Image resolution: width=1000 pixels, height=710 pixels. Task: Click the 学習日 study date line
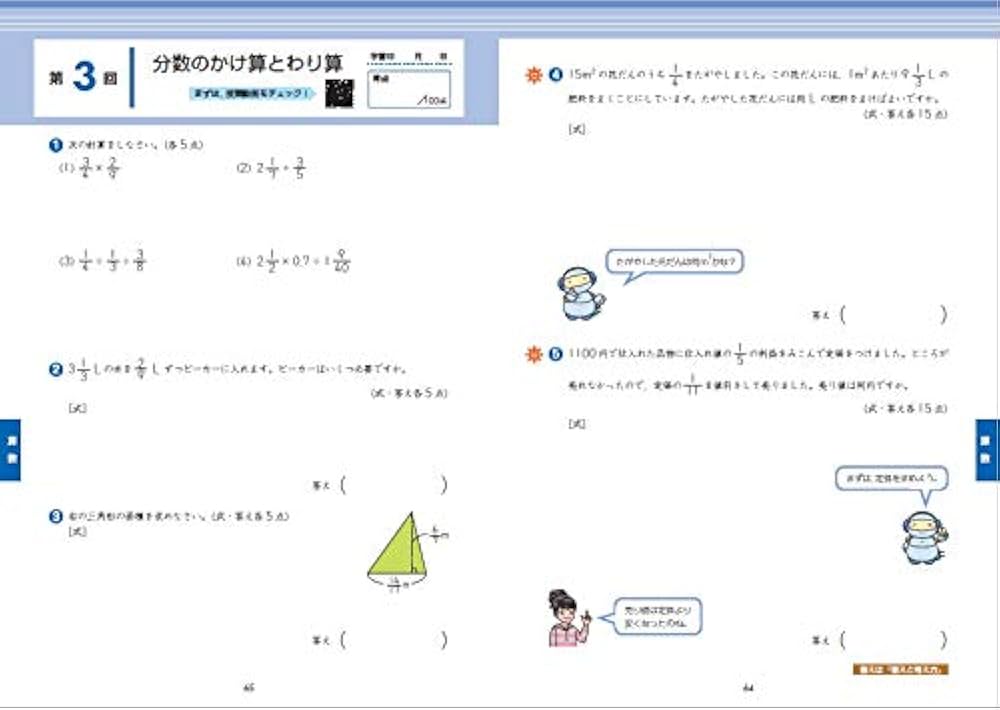409,57
